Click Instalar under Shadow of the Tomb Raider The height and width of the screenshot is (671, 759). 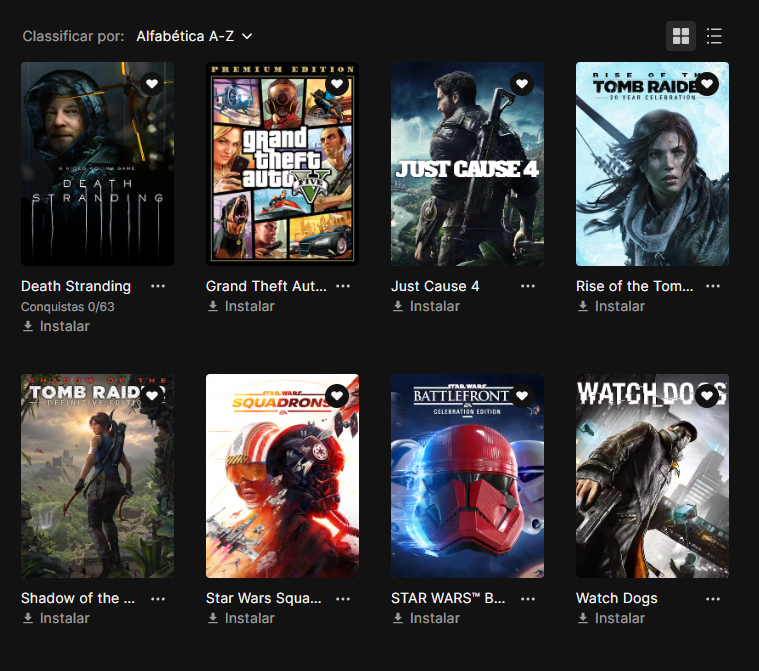(x=56, y=618)
